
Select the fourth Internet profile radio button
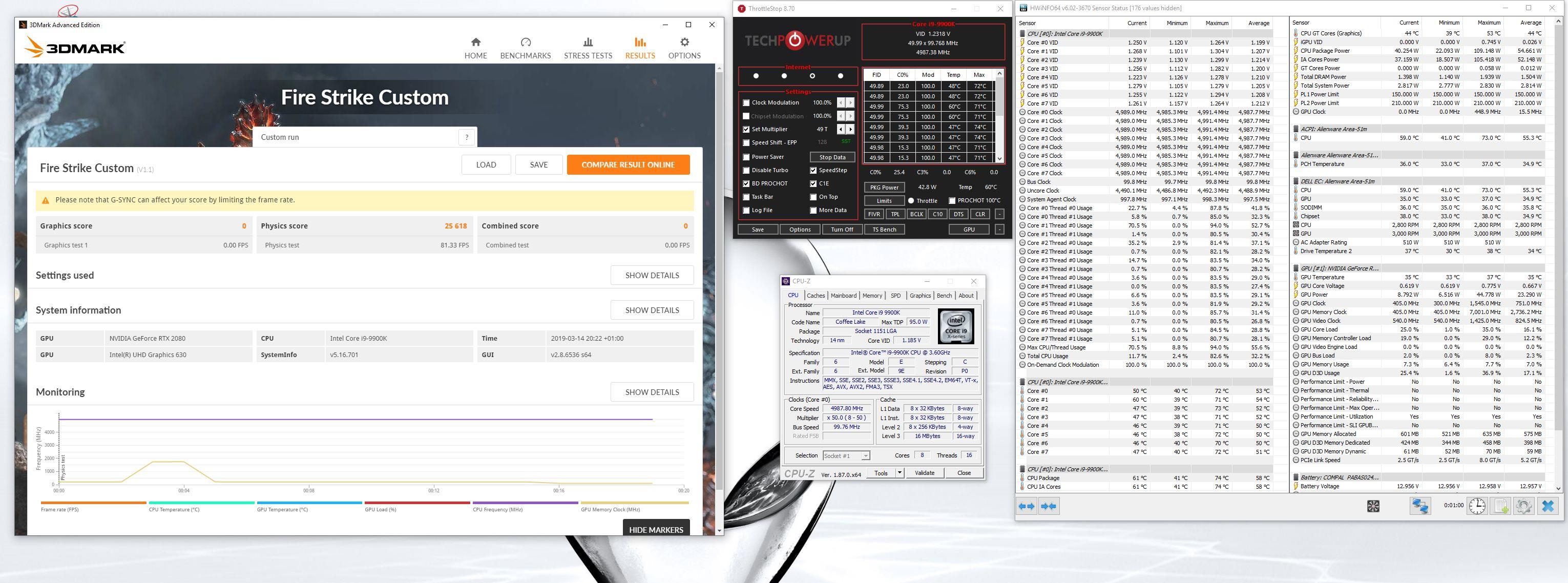point(841,76)
